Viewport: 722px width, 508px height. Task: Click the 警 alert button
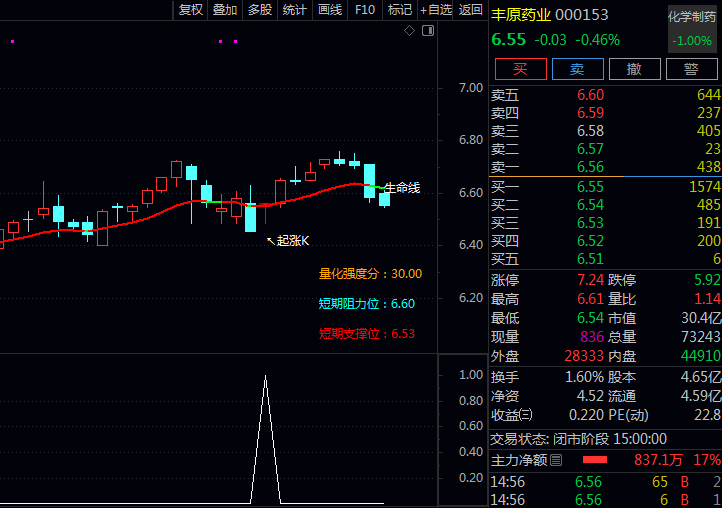click(x=692, y=69)
